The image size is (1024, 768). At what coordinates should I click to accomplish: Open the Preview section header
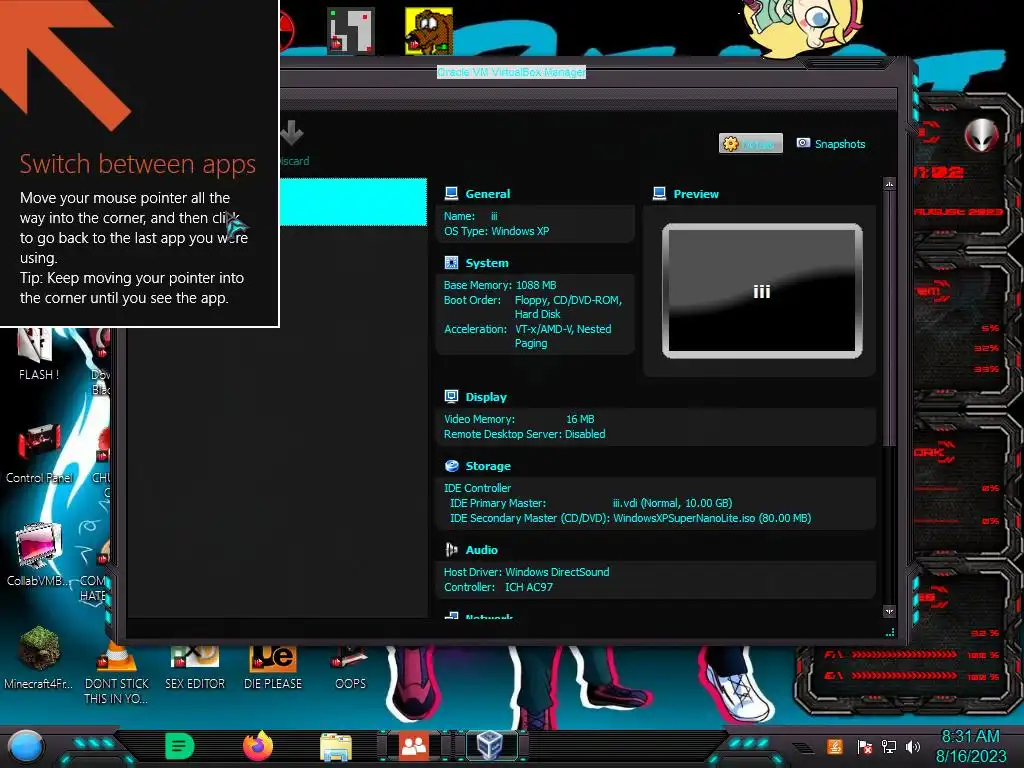(x=696, y=194)
